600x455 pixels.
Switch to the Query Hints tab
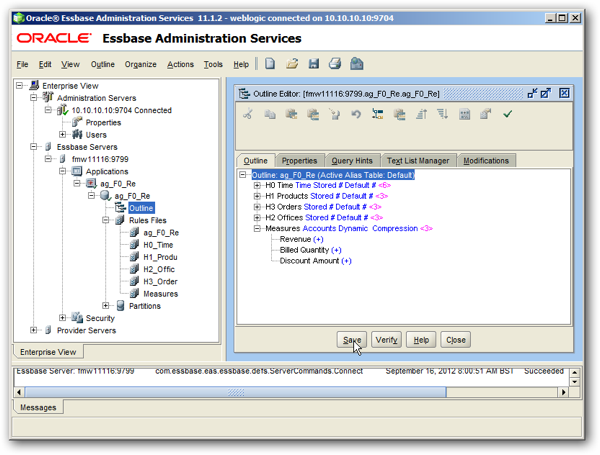(x=352, y=161)
